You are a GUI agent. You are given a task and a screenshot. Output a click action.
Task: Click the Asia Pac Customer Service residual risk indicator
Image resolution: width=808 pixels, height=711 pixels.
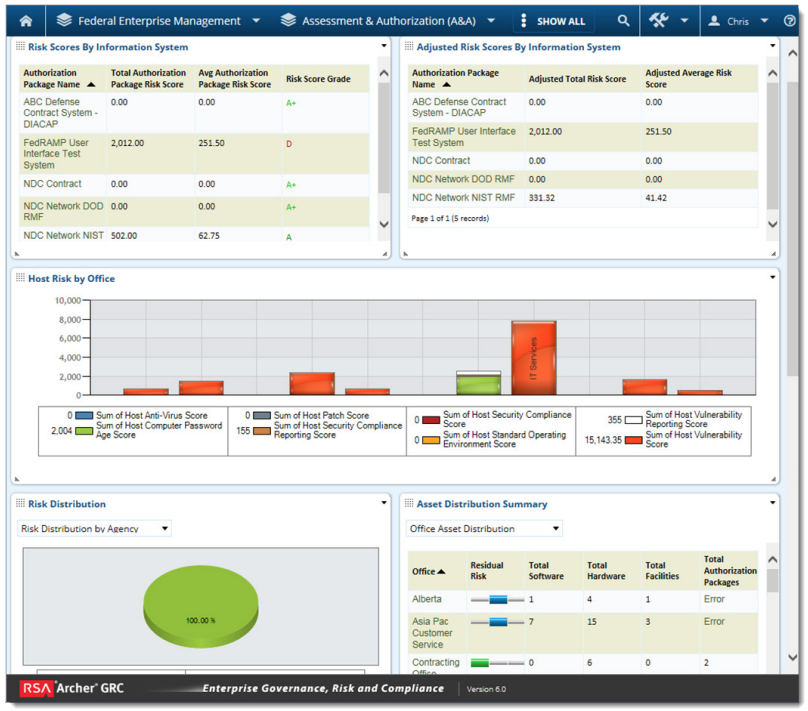coord(498,622)
